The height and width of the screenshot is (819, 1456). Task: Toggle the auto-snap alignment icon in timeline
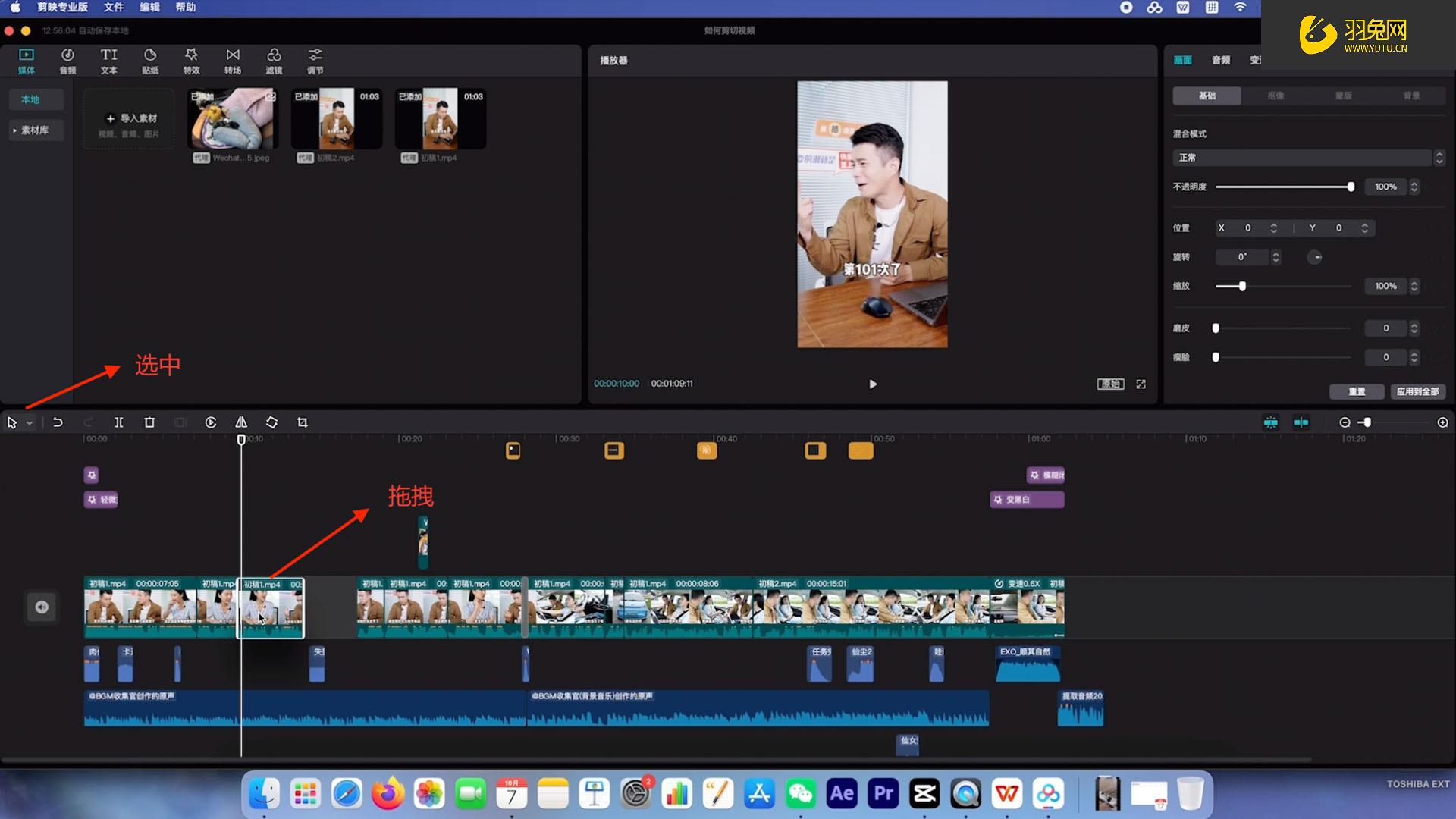click(x=1301, y=422)
